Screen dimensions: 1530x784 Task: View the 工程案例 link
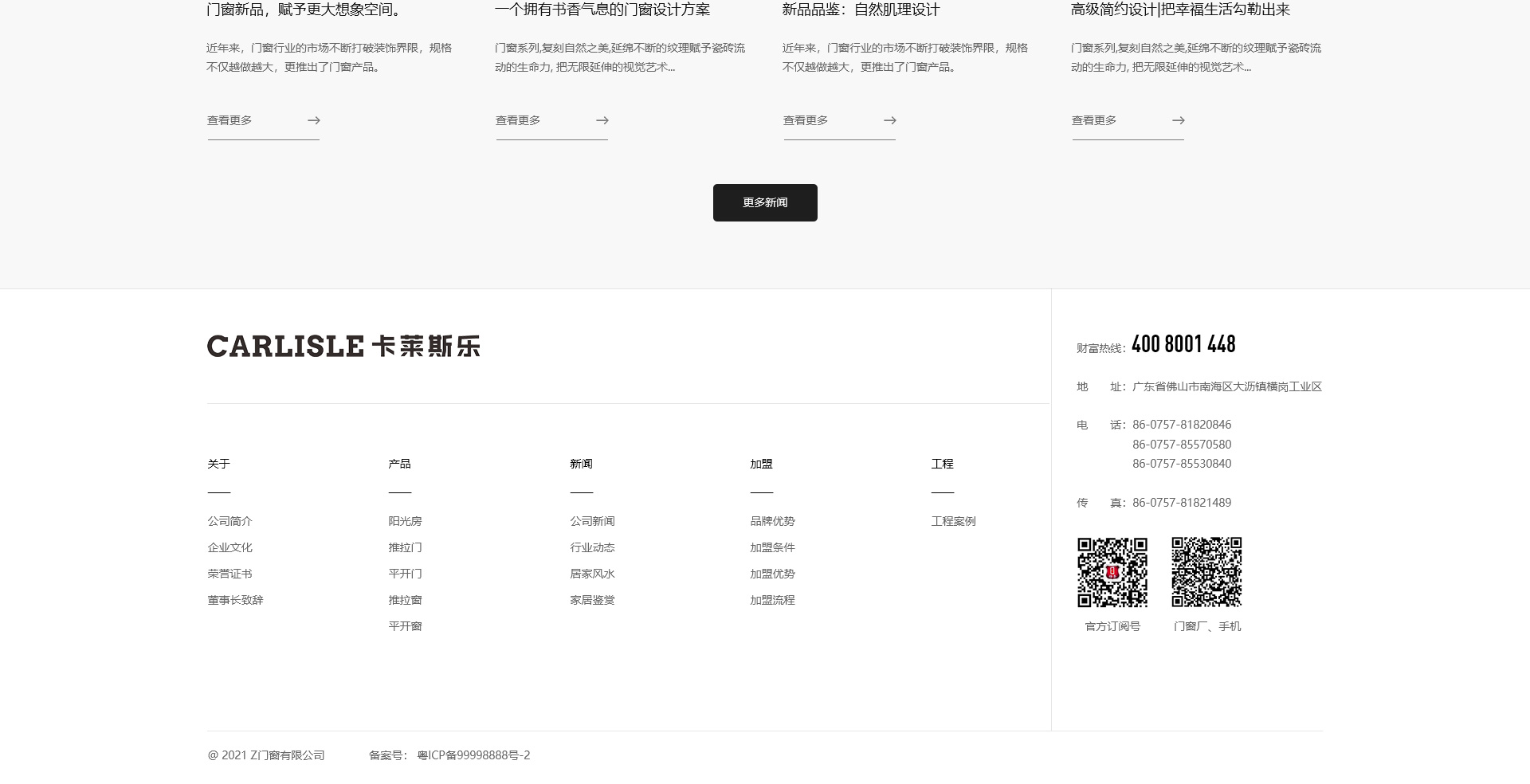pyautogui.click(x=953, y=521)
